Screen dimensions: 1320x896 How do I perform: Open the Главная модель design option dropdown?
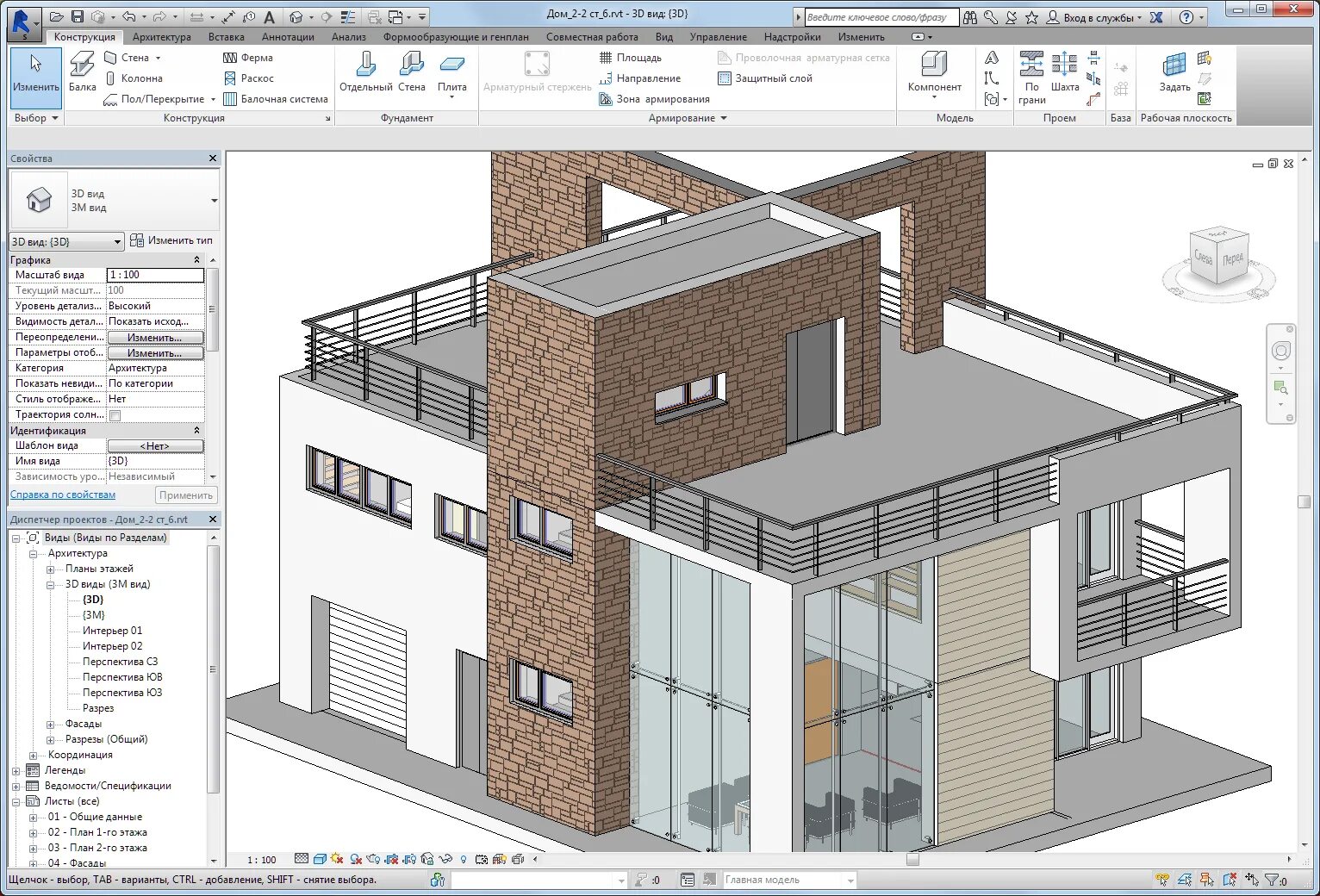[850, 880]
